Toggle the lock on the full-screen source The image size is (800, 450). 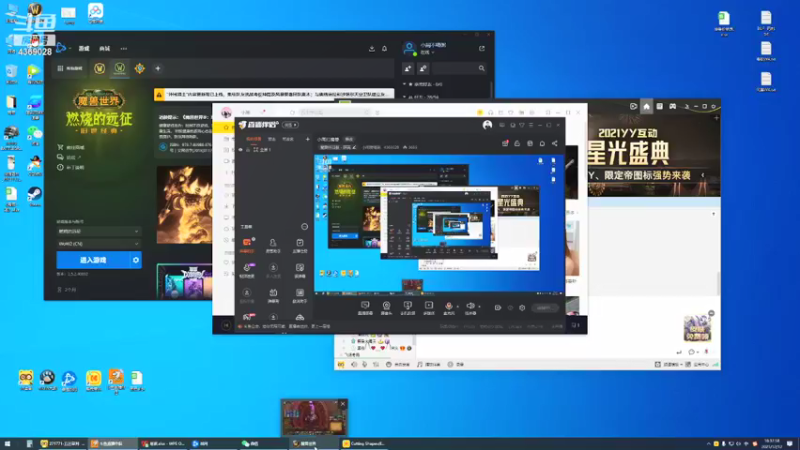pyautogui.click(x=248, y=150)
